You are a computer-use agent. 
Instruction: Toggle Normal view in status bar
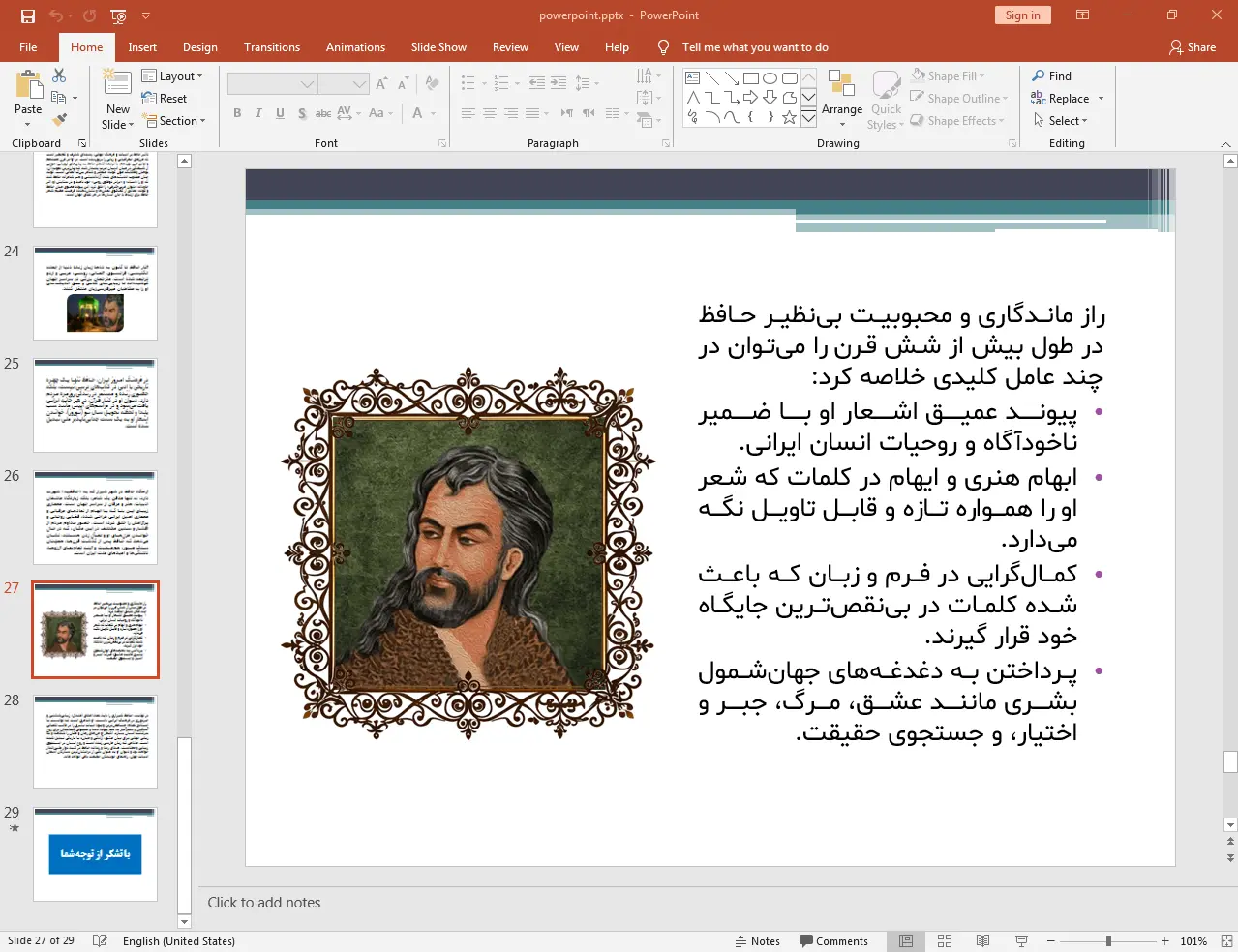(906, 941)
